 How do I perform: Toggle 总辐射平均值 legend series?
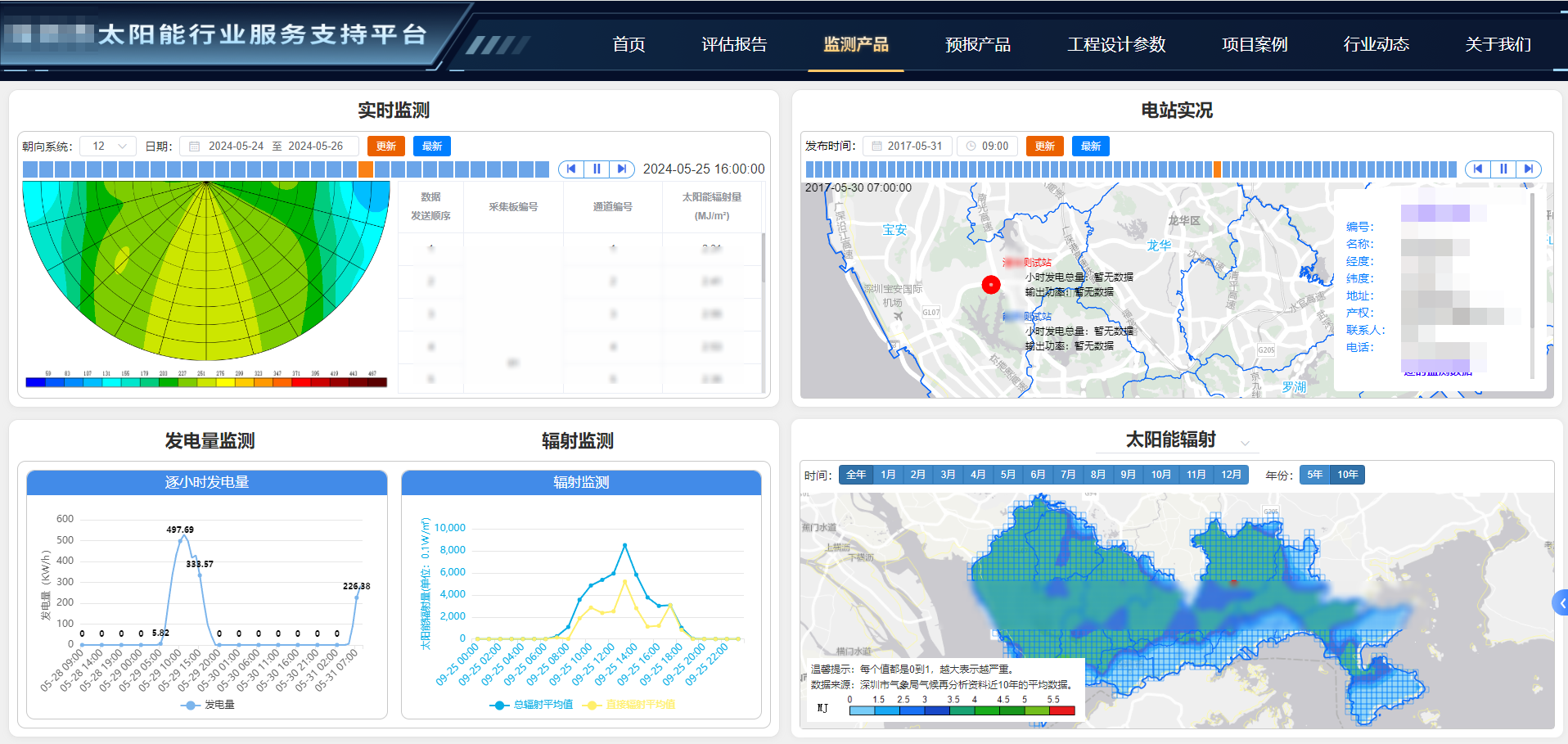click(531, 705)
